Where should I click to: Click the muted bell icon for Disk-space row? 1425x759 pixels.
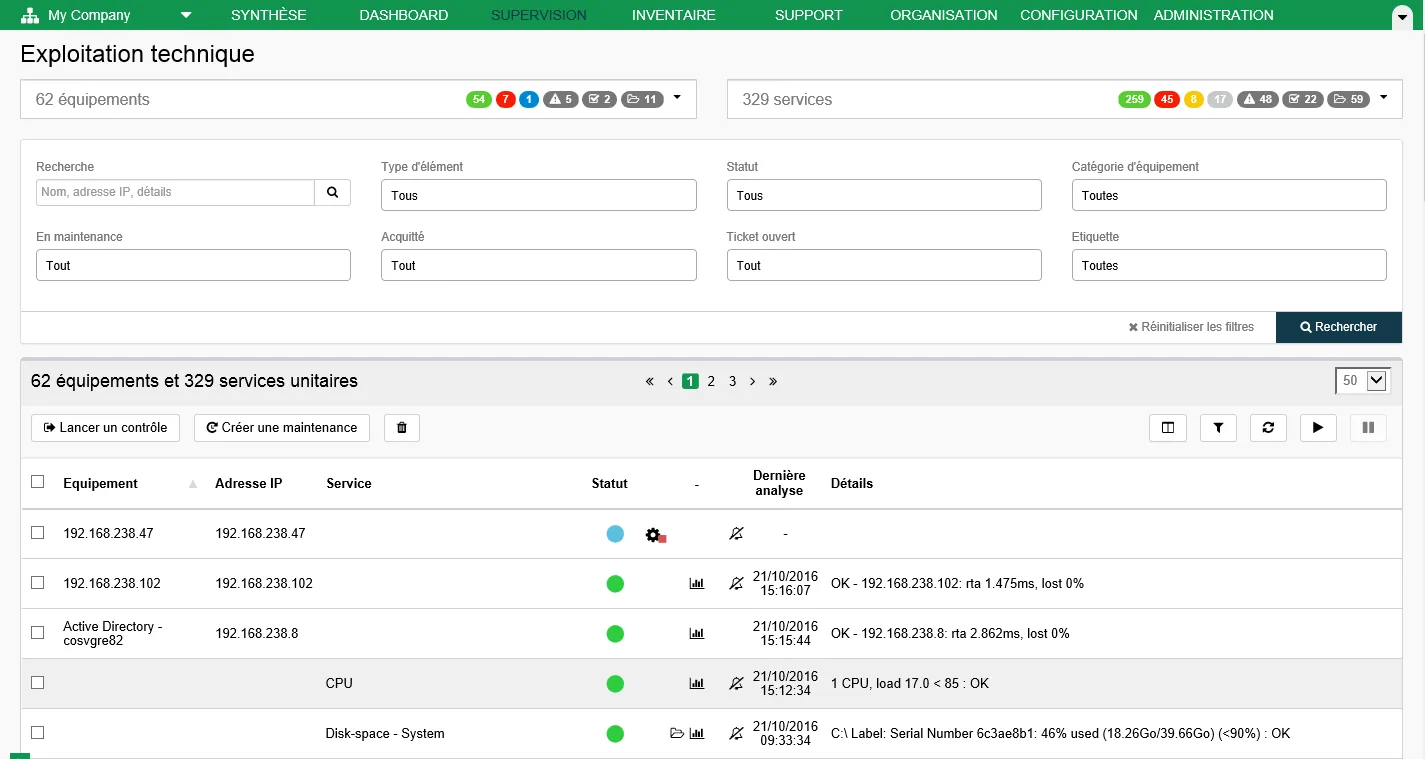tap(736, 734)
